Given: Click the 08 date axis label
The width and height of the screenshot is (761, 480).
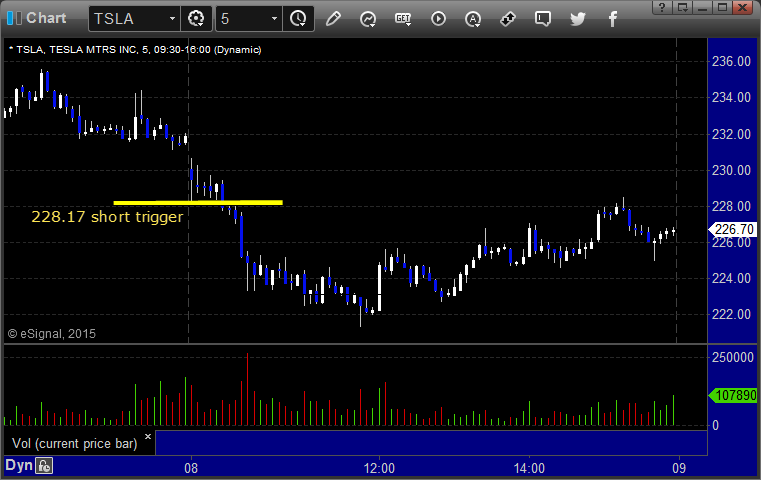Looking at the screenshot, I should (191, 468).
